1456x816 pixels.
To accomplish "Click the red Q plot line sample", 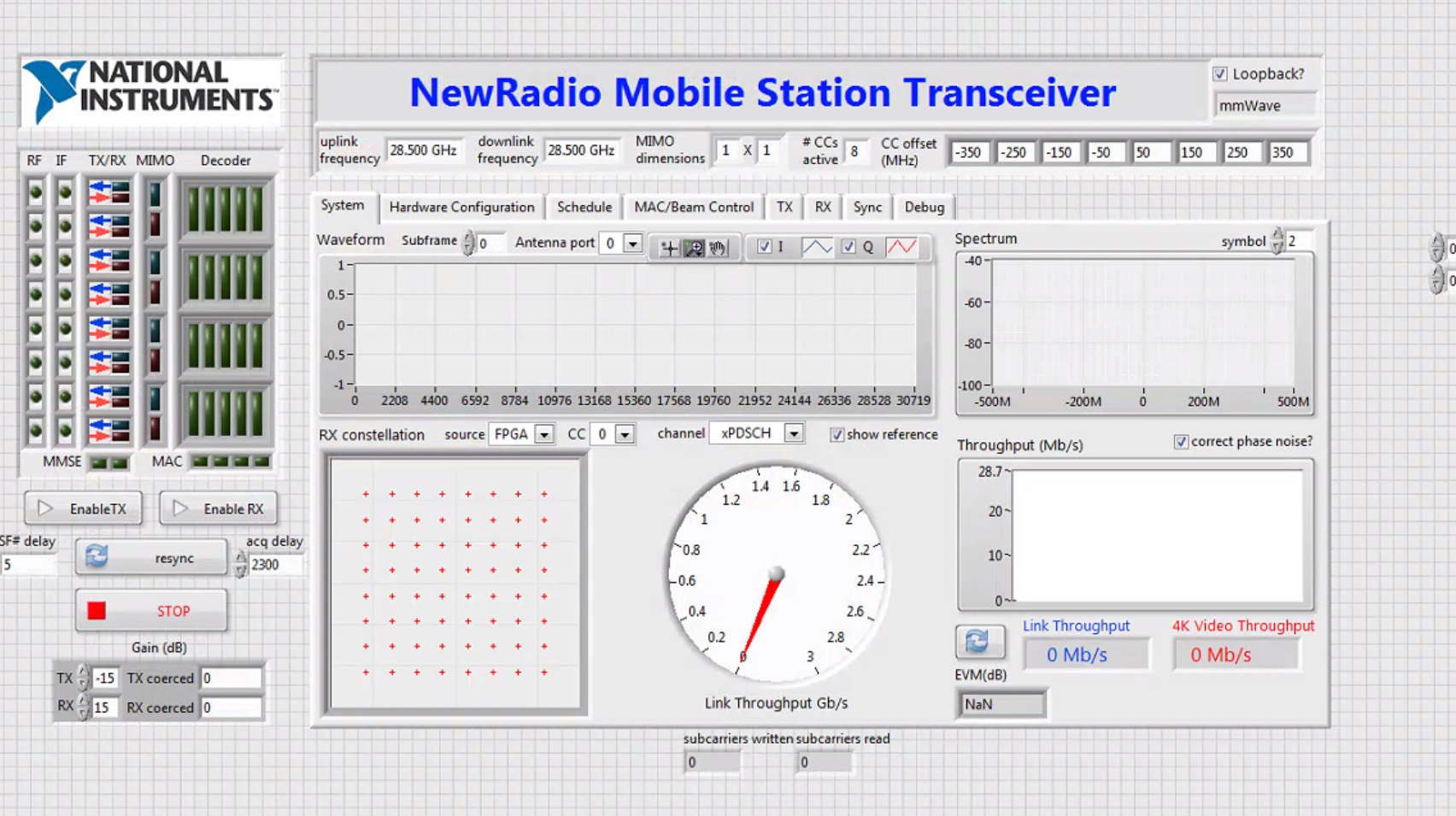I will [x=901, y=247].
